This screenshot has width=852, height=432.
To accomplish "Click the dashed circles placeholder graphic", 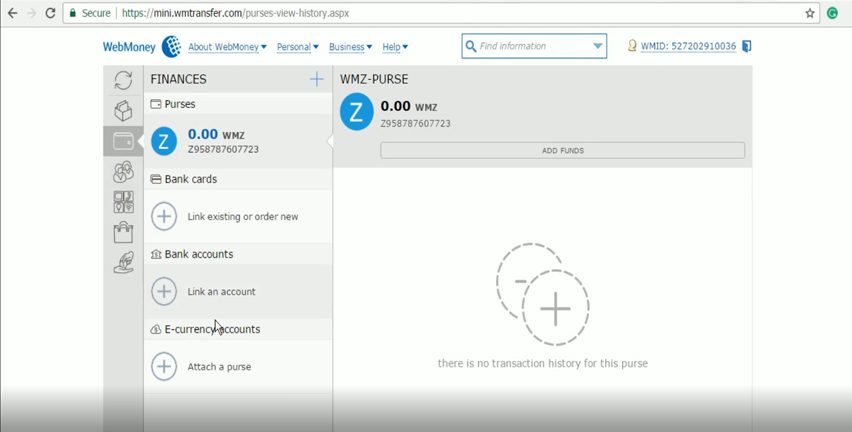I will (542, 294).
